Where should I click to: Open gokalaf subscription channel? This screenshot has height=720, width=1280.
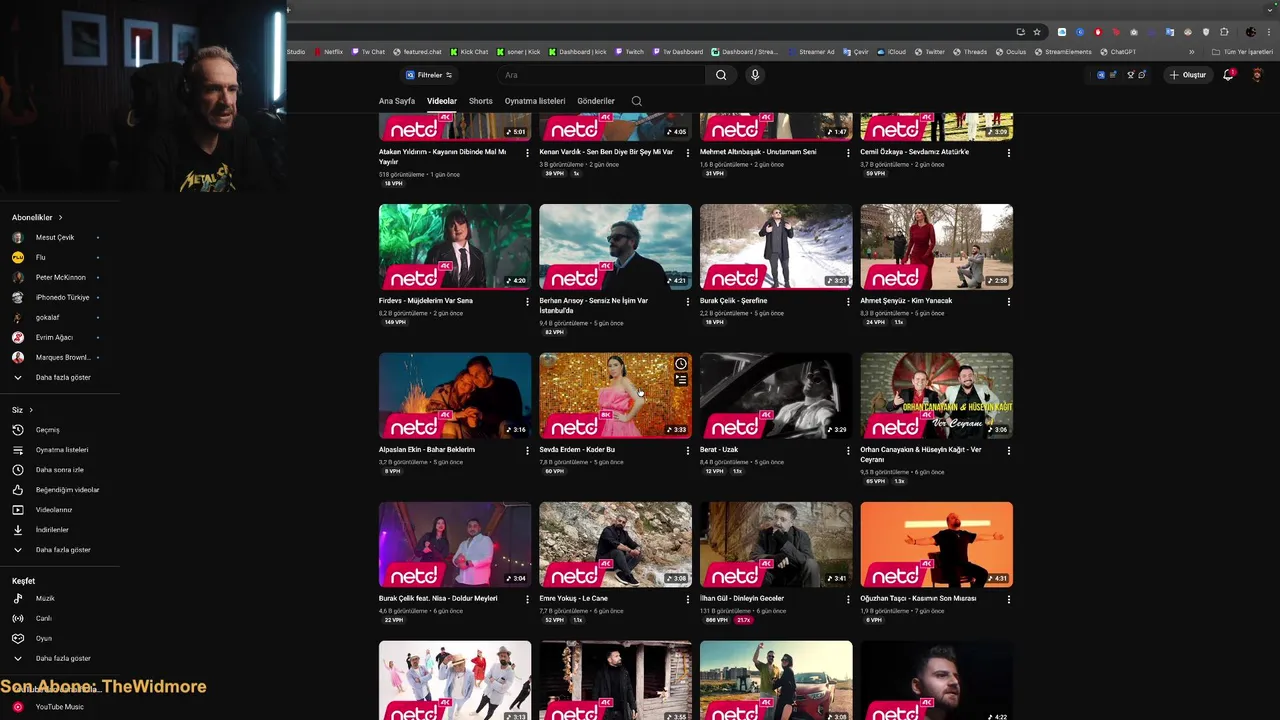47,317
